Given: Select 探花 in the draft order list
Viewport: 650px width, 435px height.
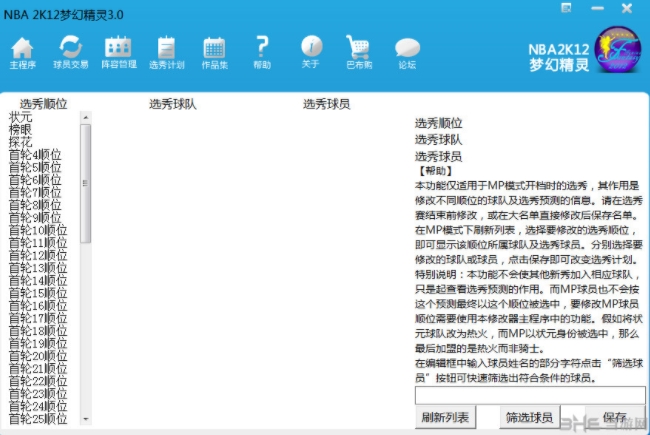Looking at the screenshot, I should pos(21,142).
